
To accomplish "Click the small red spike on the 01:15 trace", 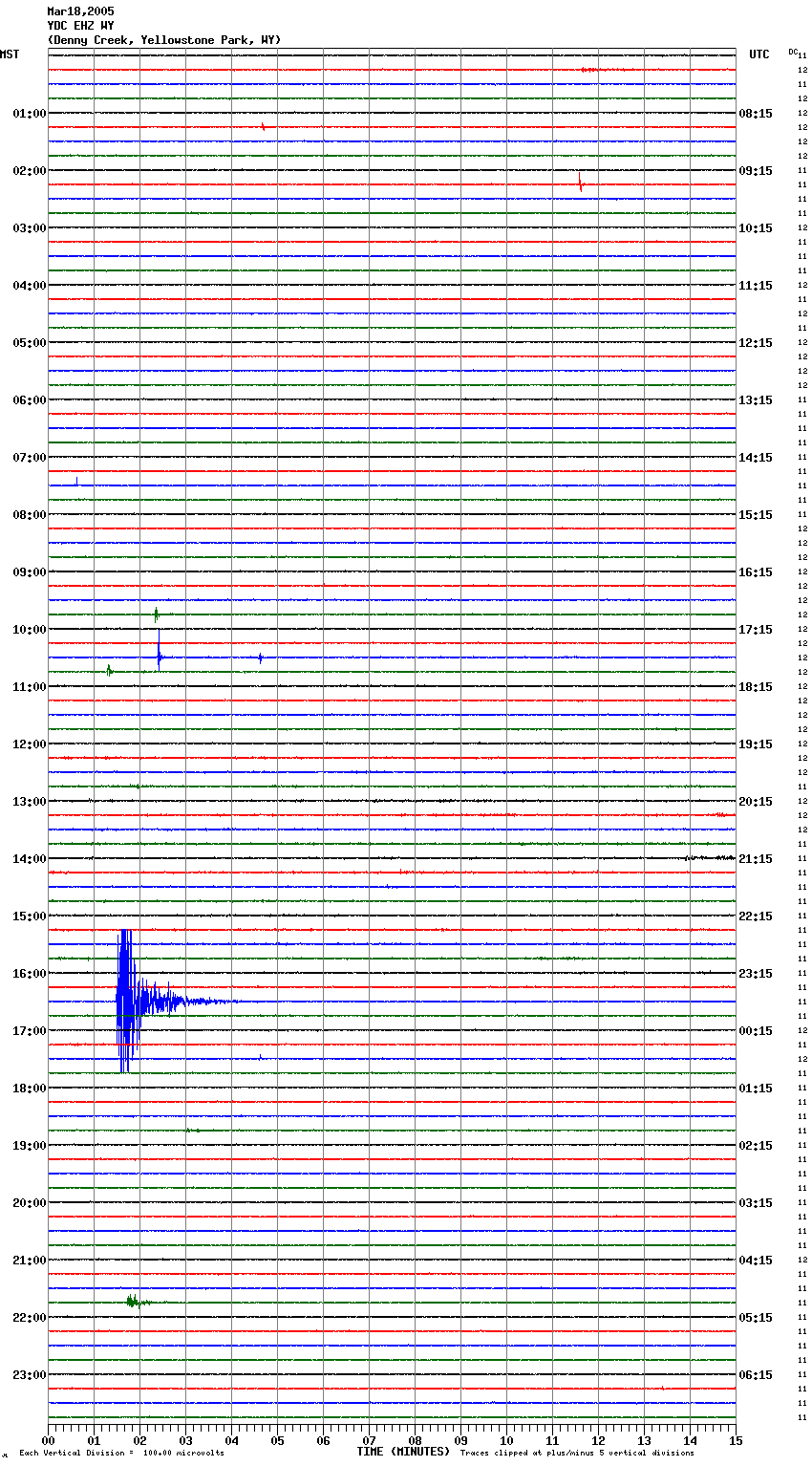I will click(x=263, y=126).
